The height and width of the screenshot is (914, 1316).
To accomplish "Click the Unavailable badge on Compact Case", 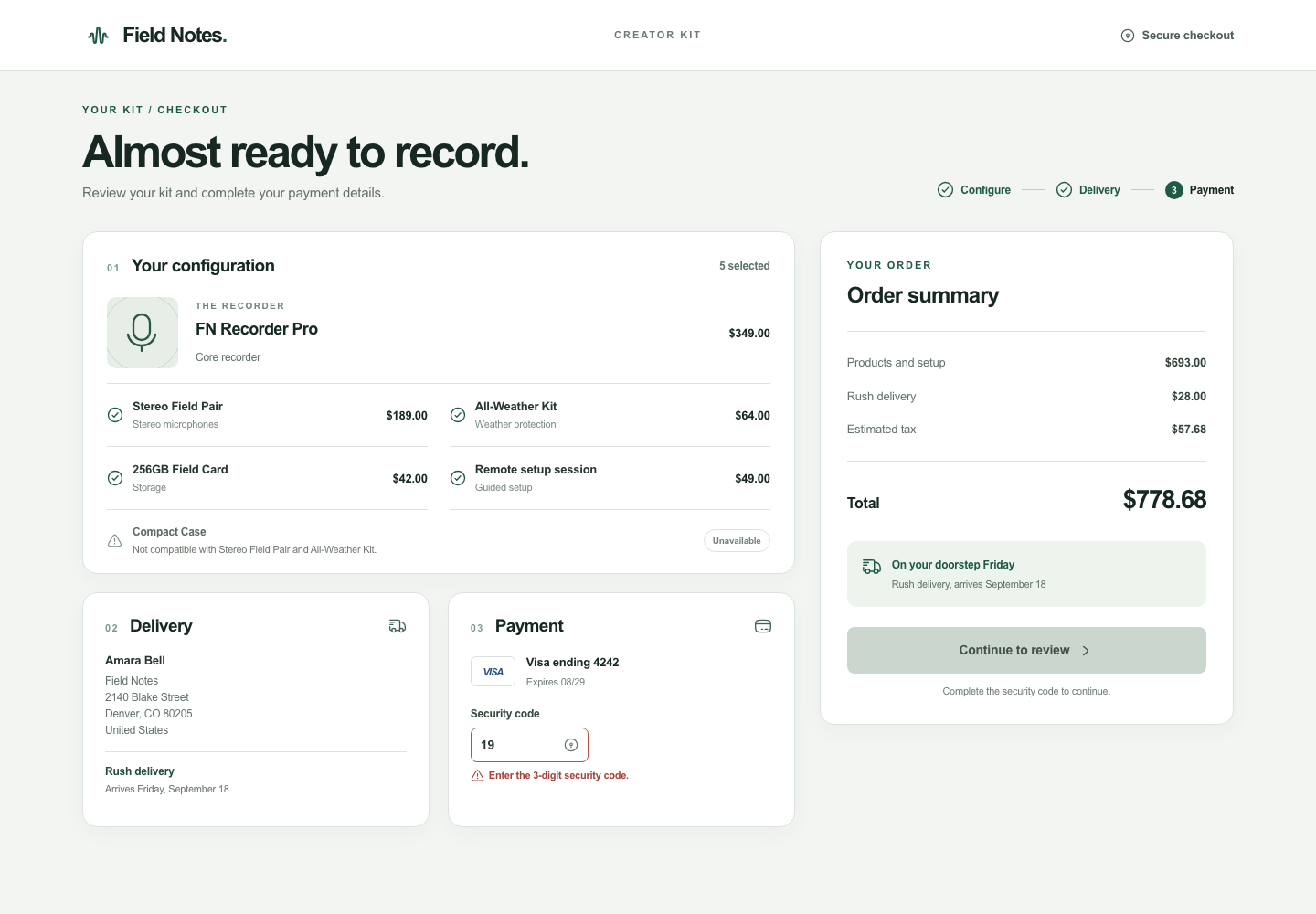I will [737, 541].
